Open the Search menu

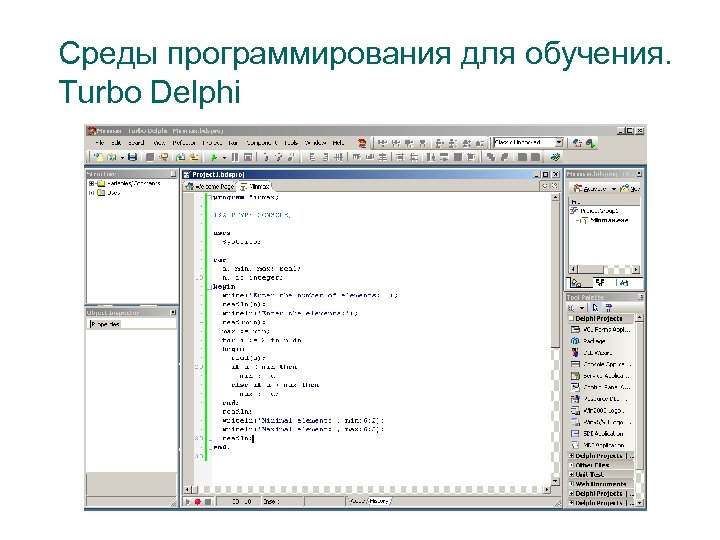tap(136, 143)
